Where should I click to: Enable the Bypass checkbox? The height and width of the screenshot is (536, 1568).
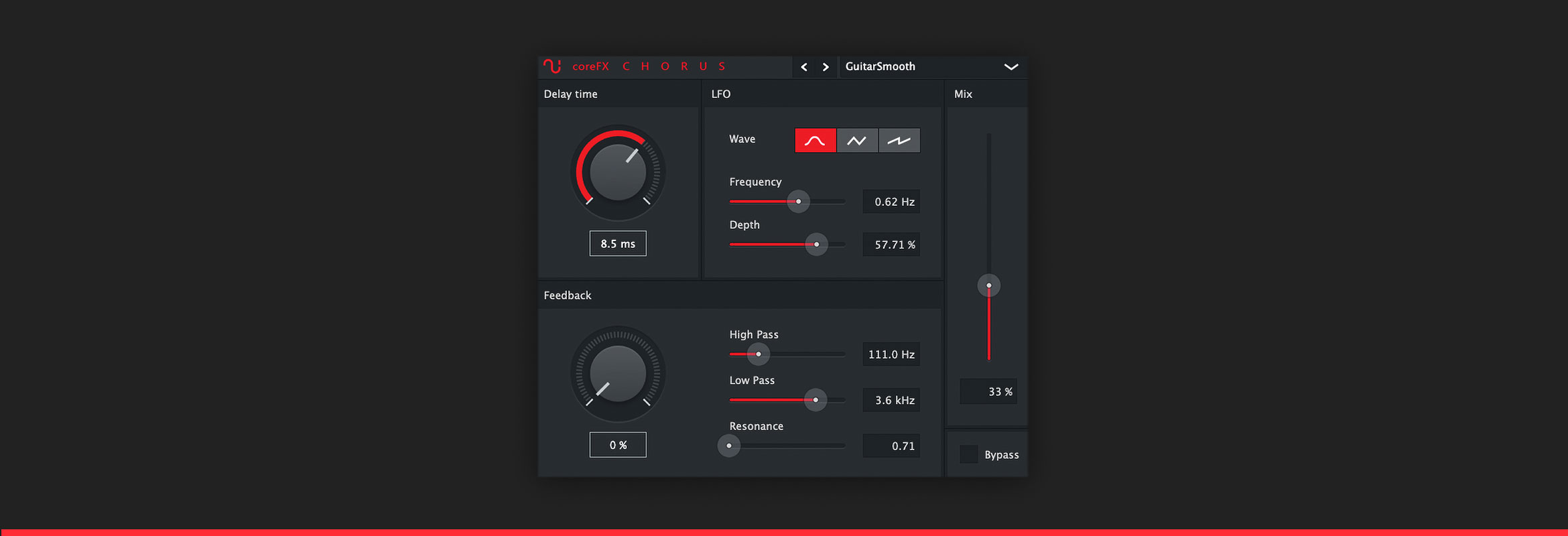coord(969,454)
